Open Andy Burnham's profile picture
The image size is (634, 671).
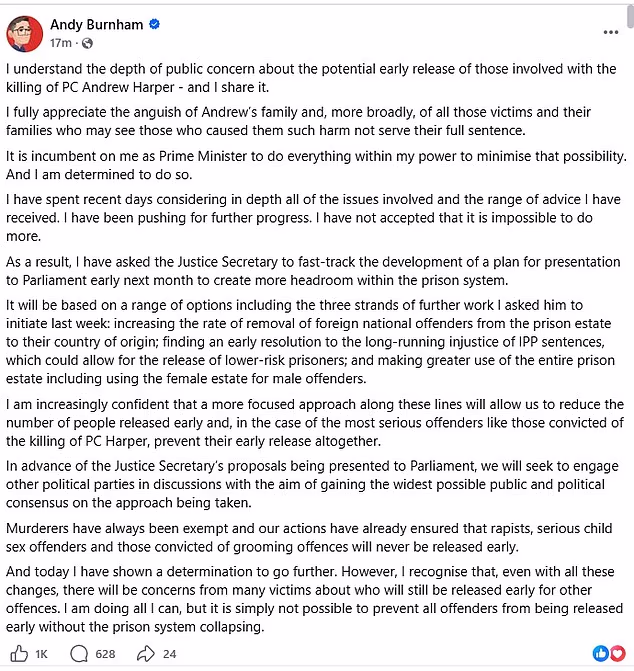(x=24, y=34)
